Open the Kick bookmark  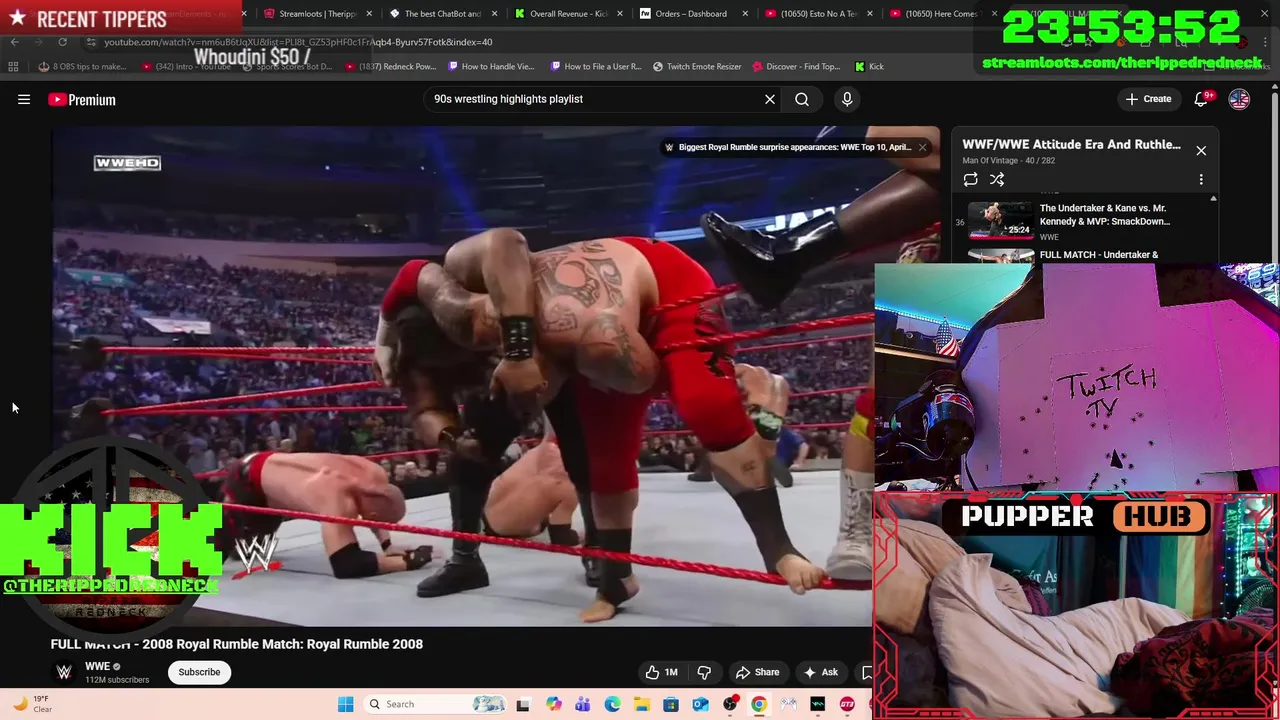tap(869, 66)
